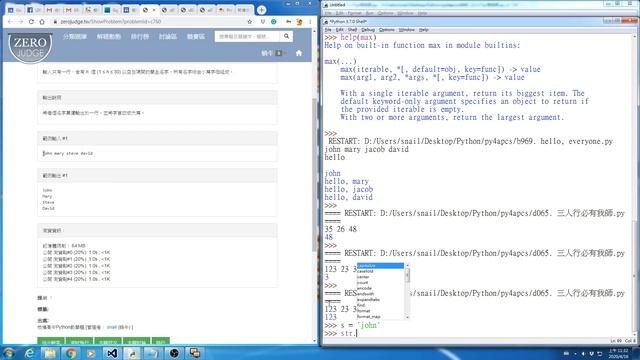Click the address bar URL zerojudge.tw
This screenshot has width=640, height=360.
(x=111, y=22)
